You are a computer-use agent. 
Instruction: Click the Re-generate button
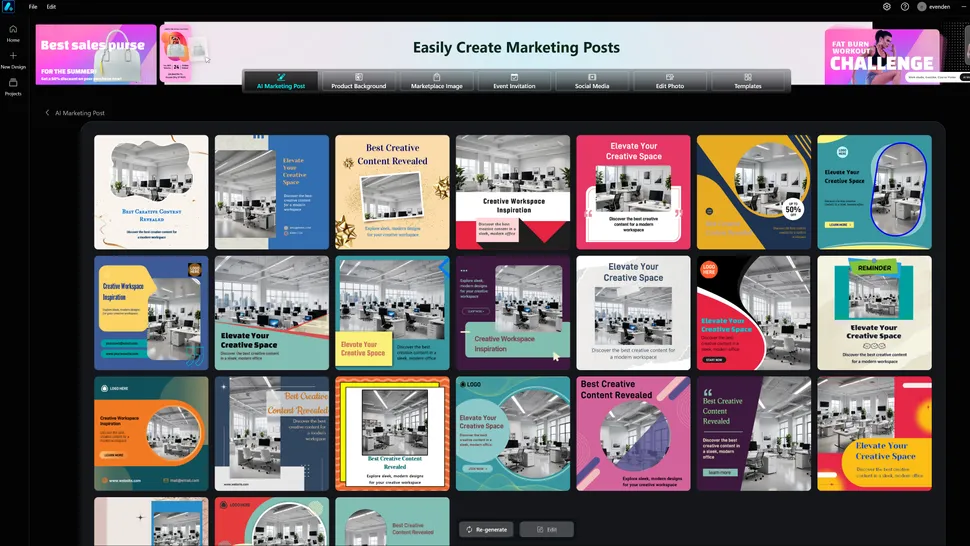coord(486,529)
